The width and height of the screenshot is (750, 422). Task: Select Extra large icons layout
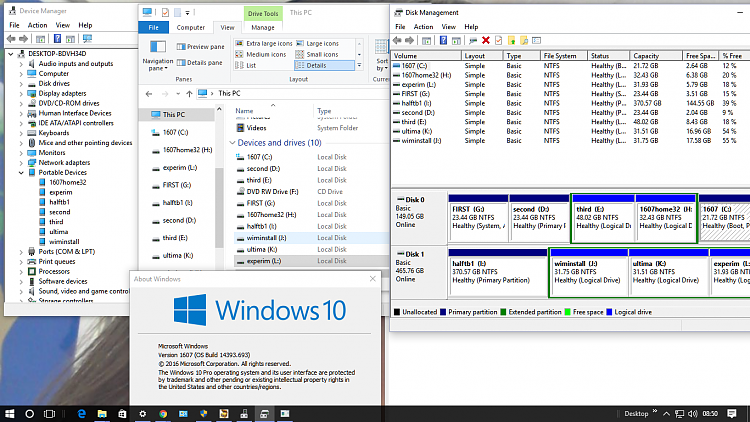(x=264, y=44)
